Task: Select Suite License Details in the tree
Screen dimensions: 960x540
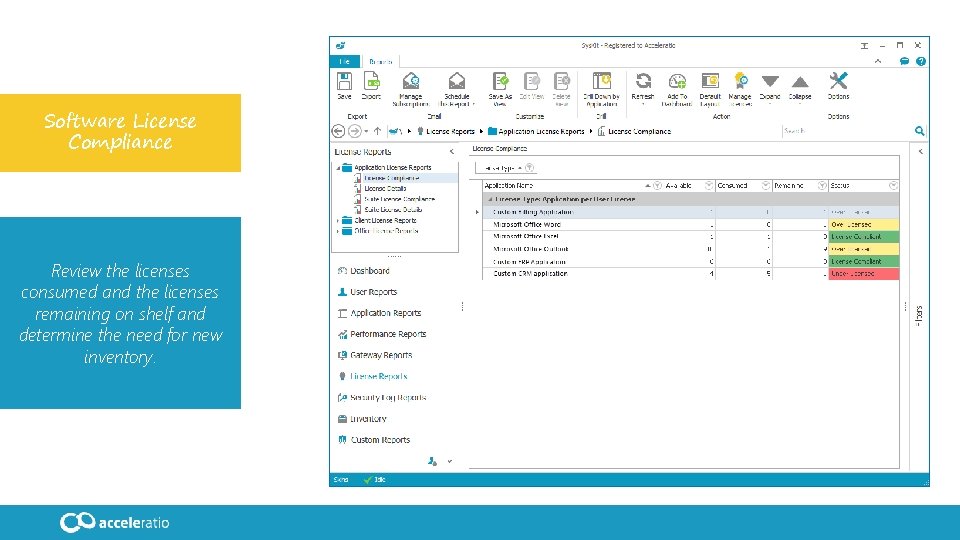Action: coord(393,209)
